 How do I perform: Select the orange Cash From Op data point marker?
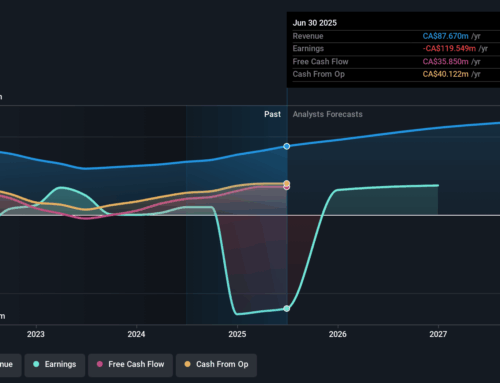pyautogui.click(x=287, y=183)
